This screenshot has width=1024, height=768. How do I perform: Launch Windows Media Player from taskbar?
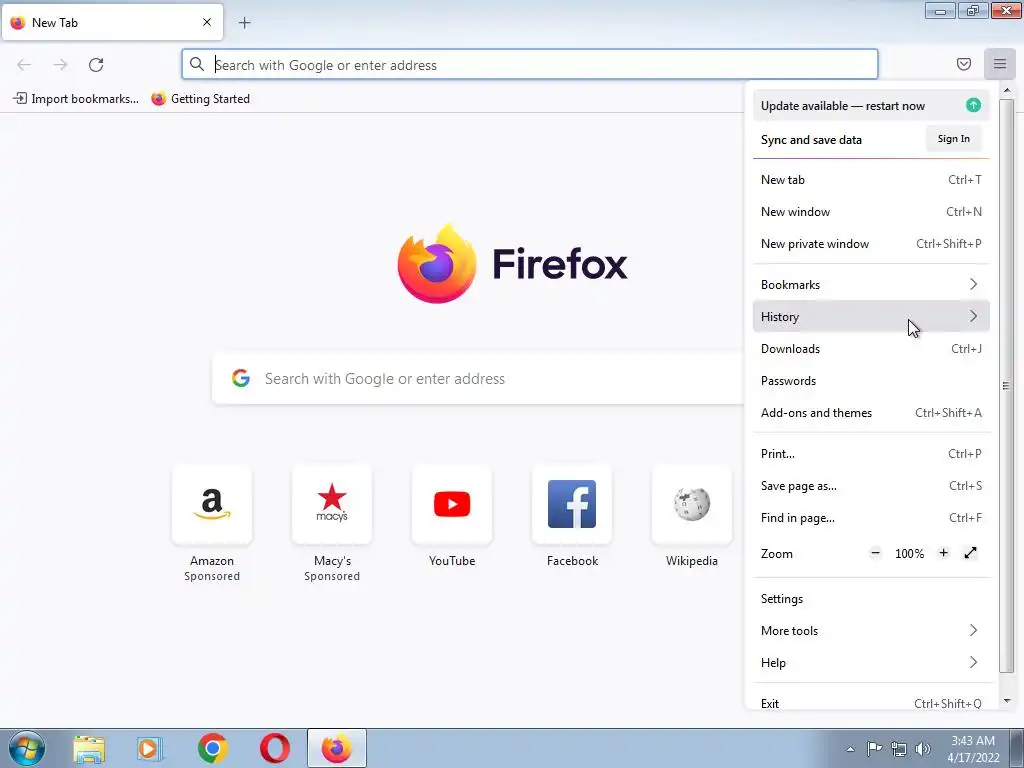[150, 749]
